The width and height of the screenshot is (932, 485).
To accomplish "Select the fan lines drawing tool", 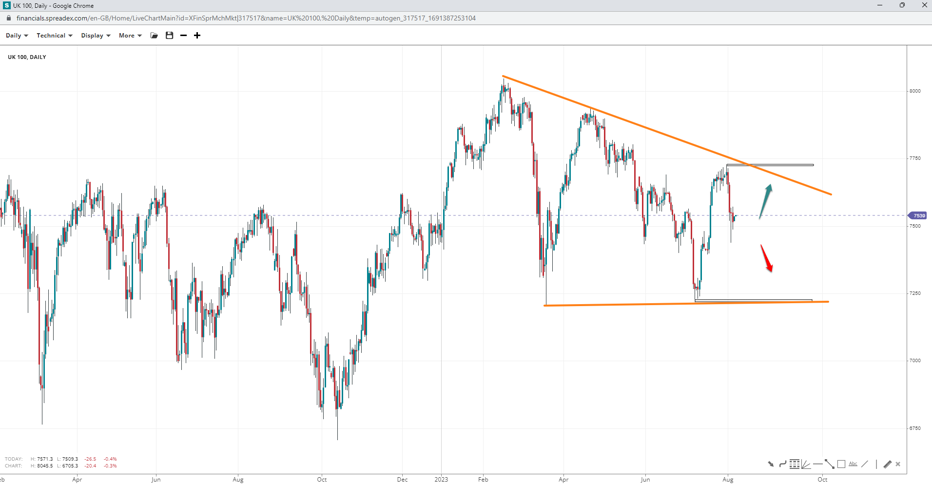I will [806, 464].
